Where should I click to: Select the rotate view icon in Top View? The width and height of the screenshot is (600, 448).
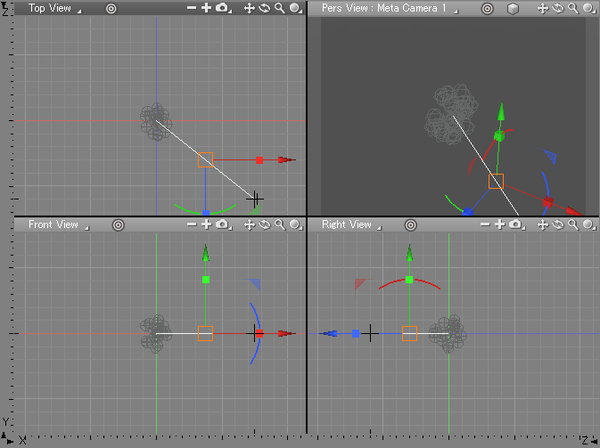point(264,8)
